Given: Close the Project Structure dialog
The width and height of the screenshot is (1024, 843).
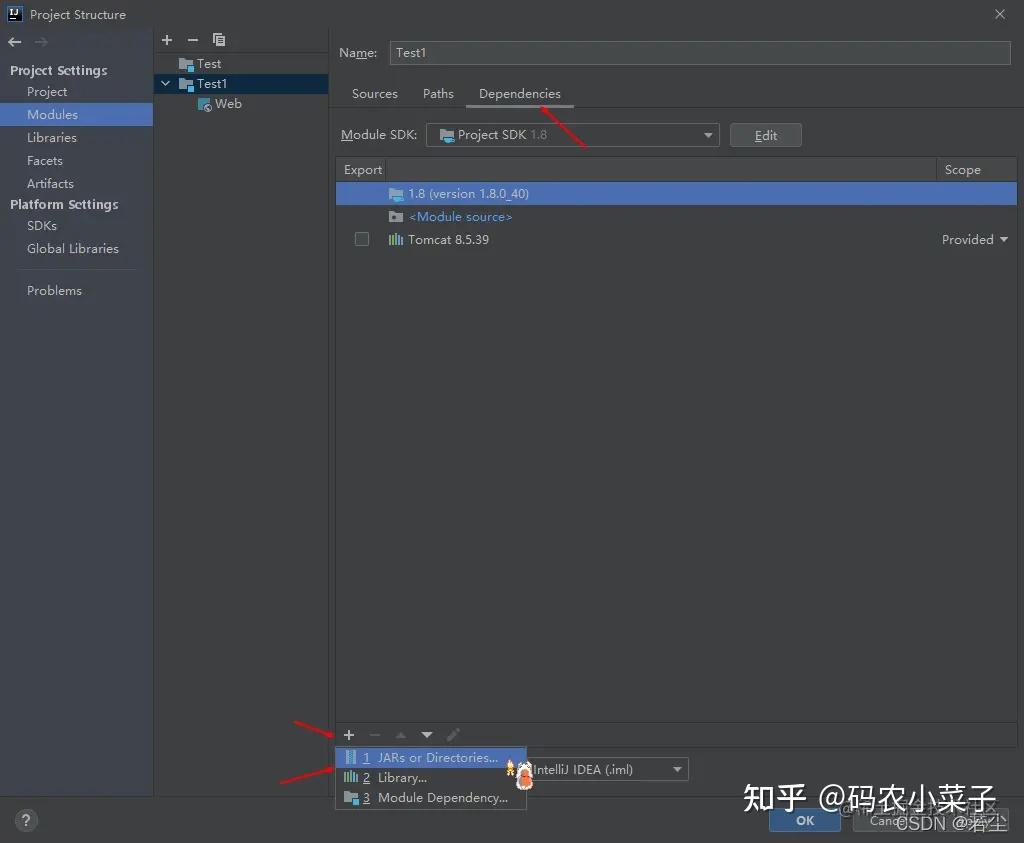Looking at the screenshot, I should click(x=1000, y=14).
